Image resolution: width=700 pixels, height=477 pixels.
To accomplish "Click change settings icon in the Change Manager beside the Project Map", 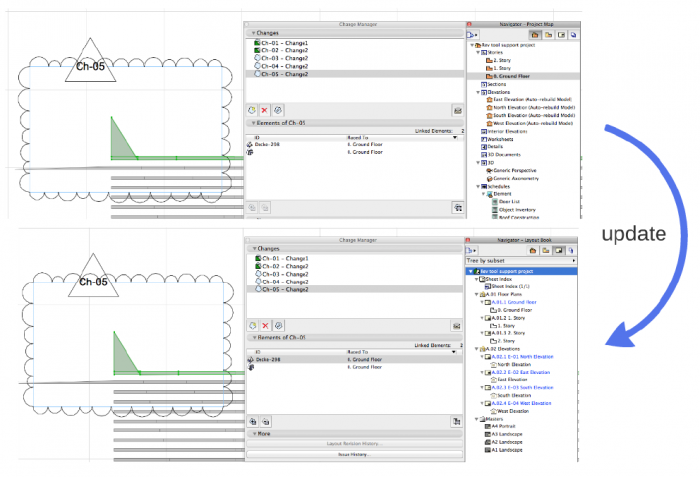I will coord(278,110).
